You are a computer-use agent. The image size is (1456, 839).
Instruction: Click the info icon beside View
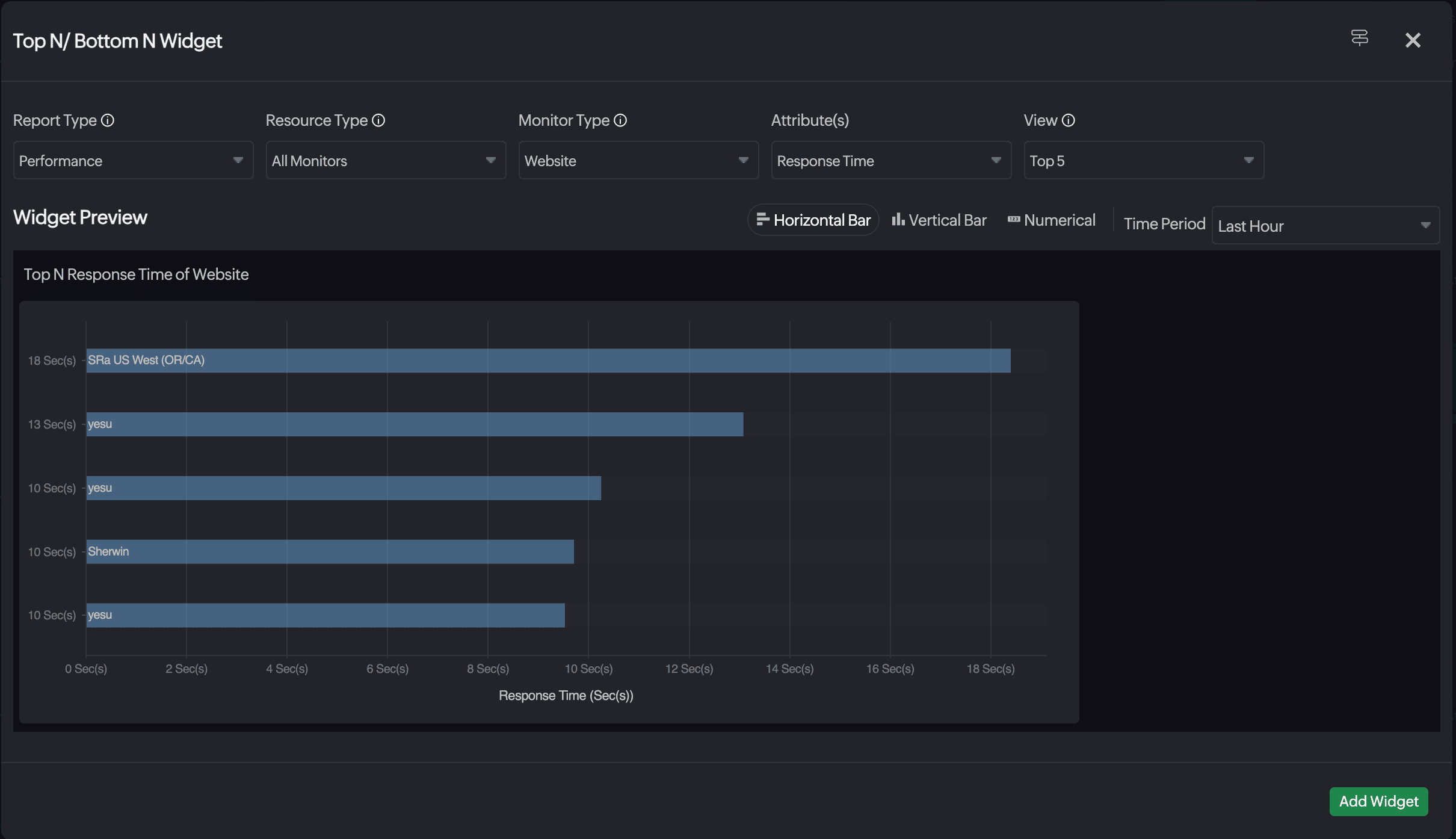(x=1069, y=120)
